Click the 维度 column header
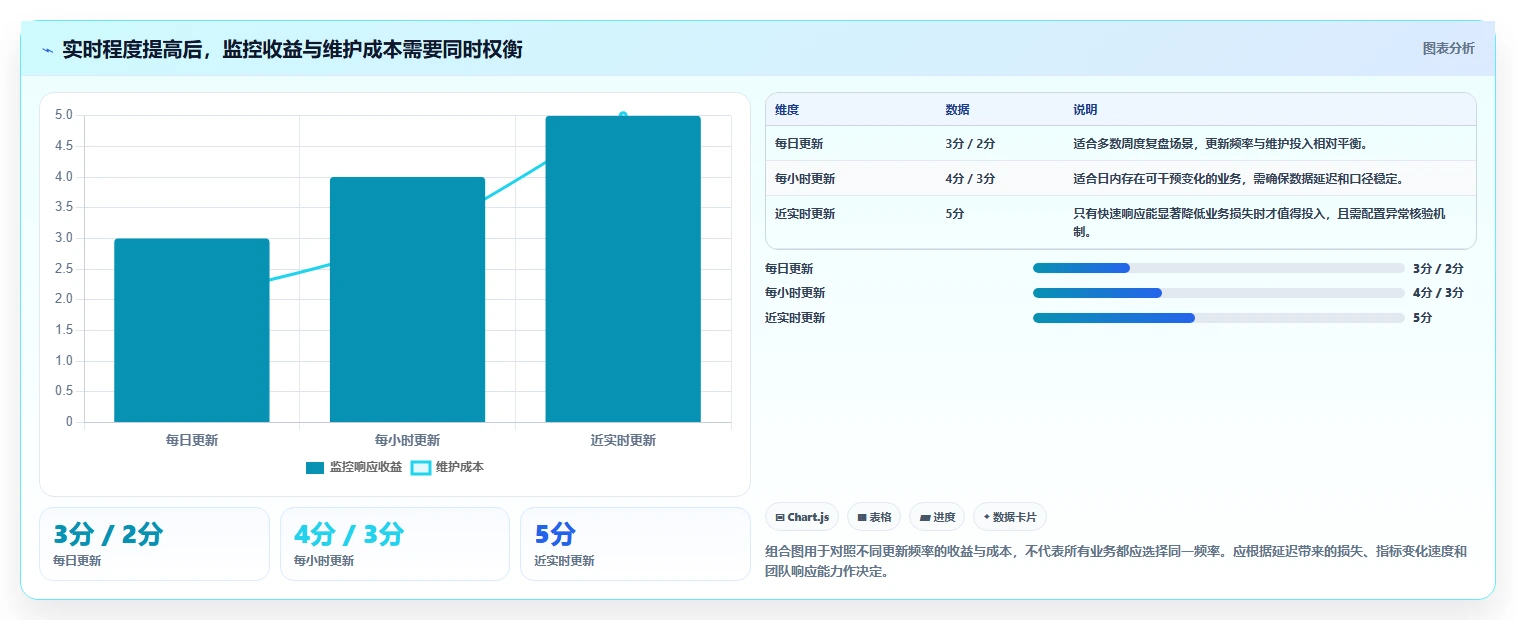 [787, 110]
